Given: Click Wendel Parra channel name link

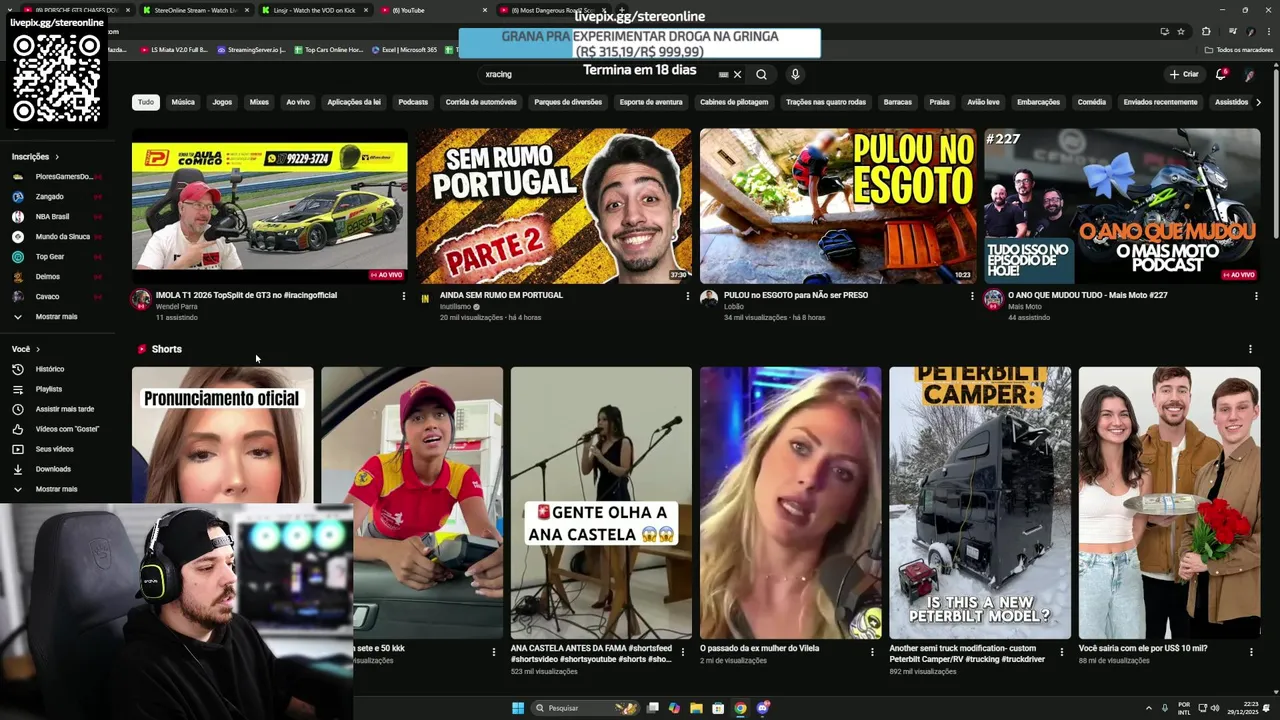Looking at the screenshot, I should click(176, 307).
